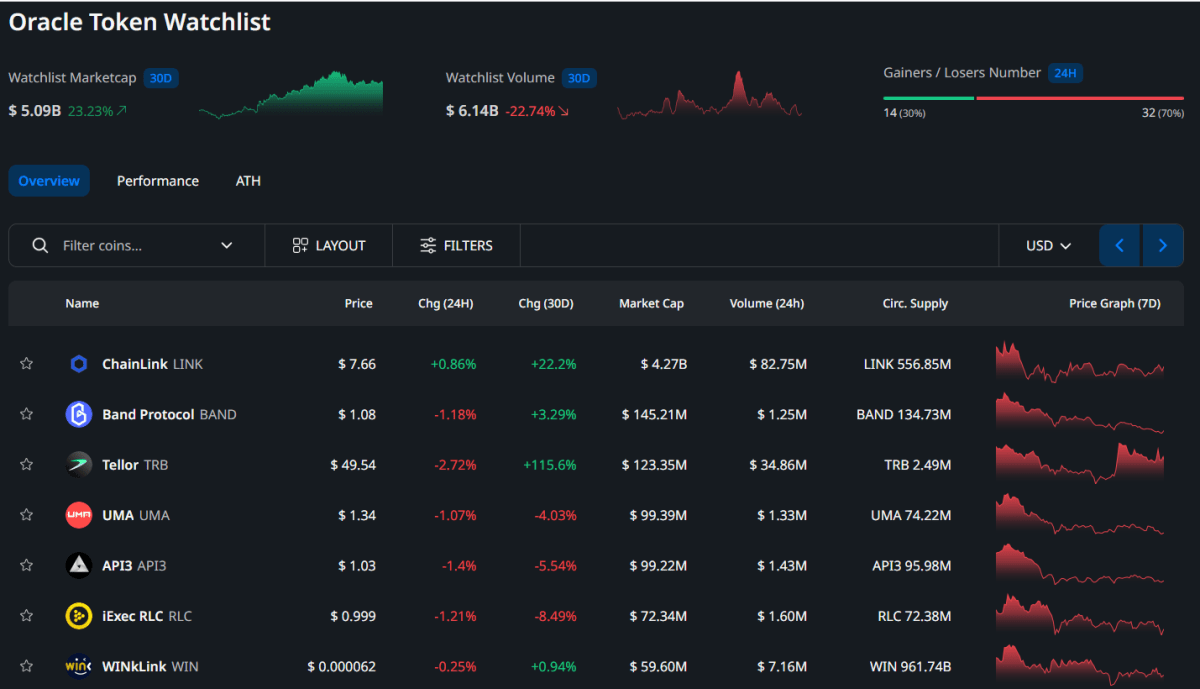Image resolution: width=1200 pixels, height=689 pixels.
Task: Click the API3 logo icon
Action: (x=79, y=565)
